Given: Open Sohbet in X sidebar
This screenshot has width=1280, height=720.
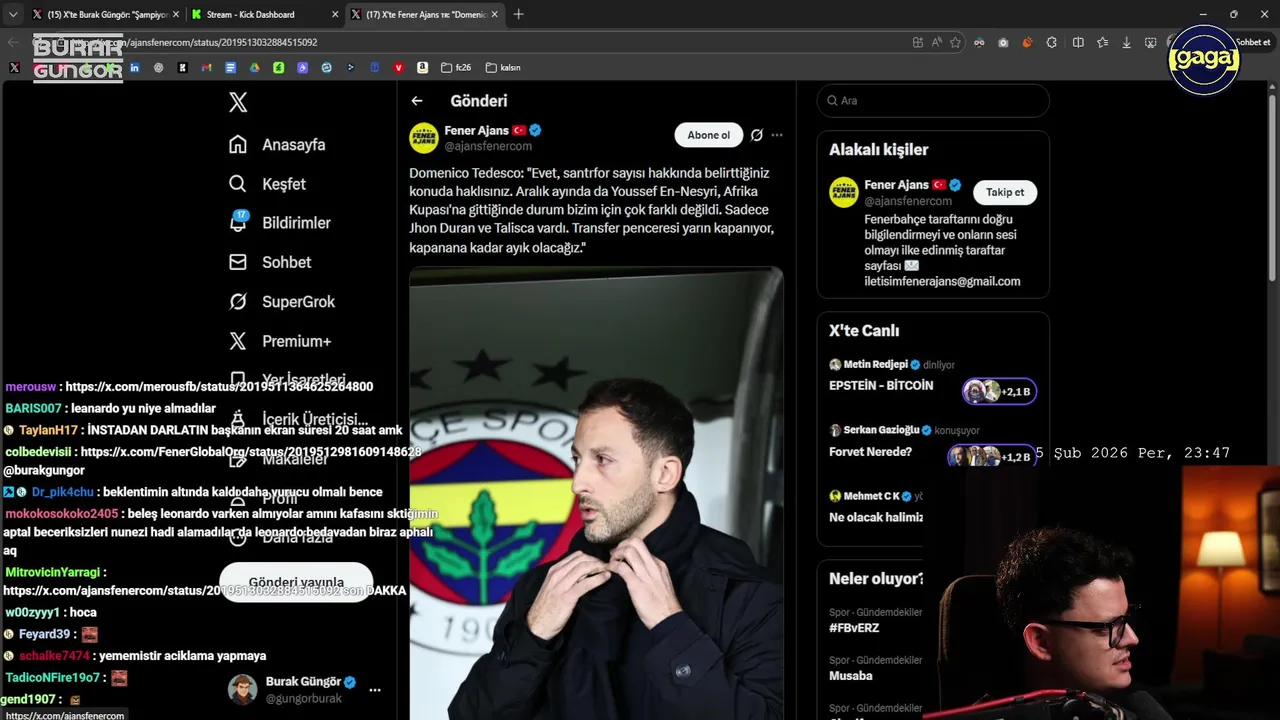Looking at the screenshot, I should pos(270,262).
